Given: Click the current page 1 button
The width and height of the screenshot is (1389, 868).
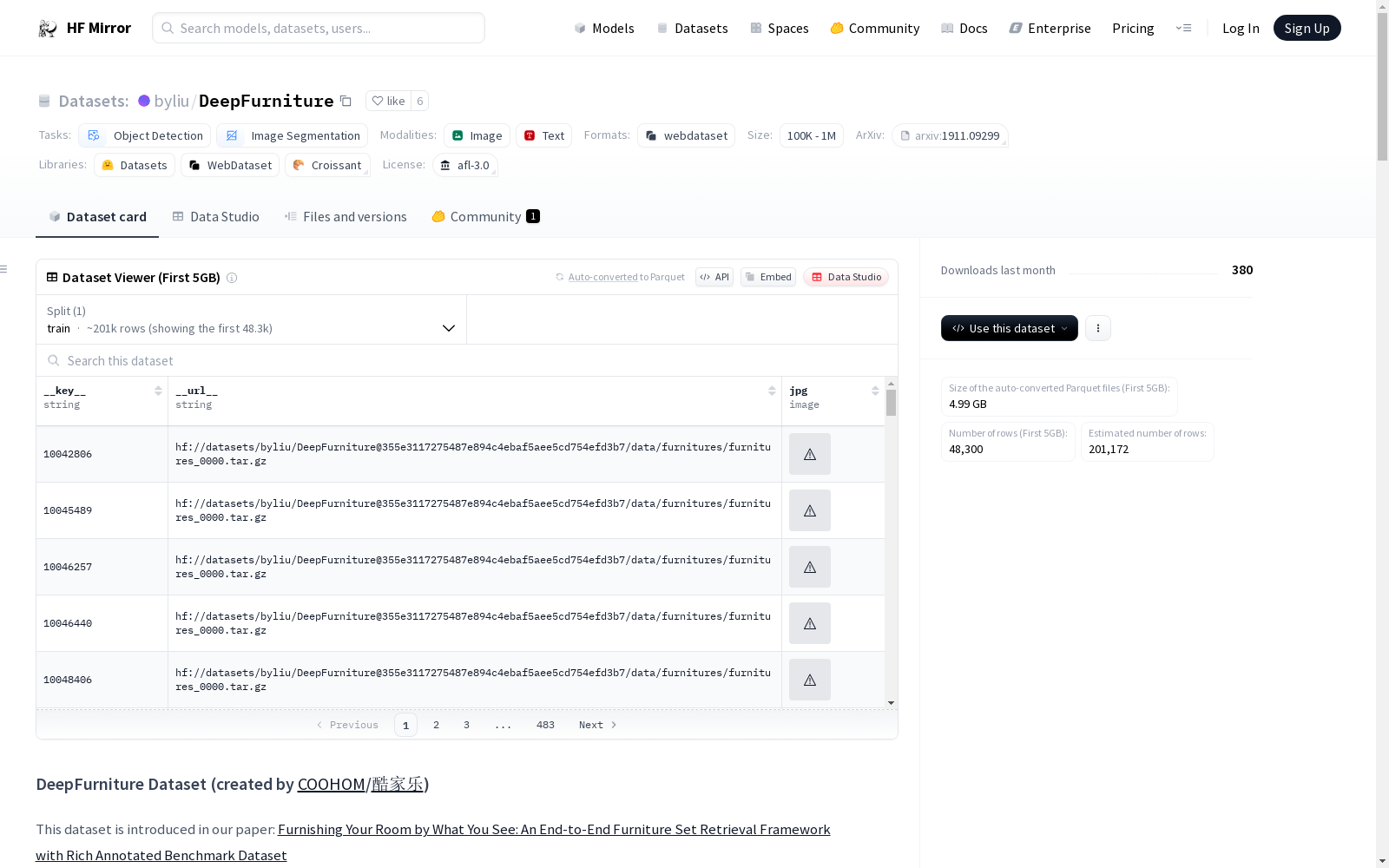Looking at the screenshot, I should (x=405, y=725).
